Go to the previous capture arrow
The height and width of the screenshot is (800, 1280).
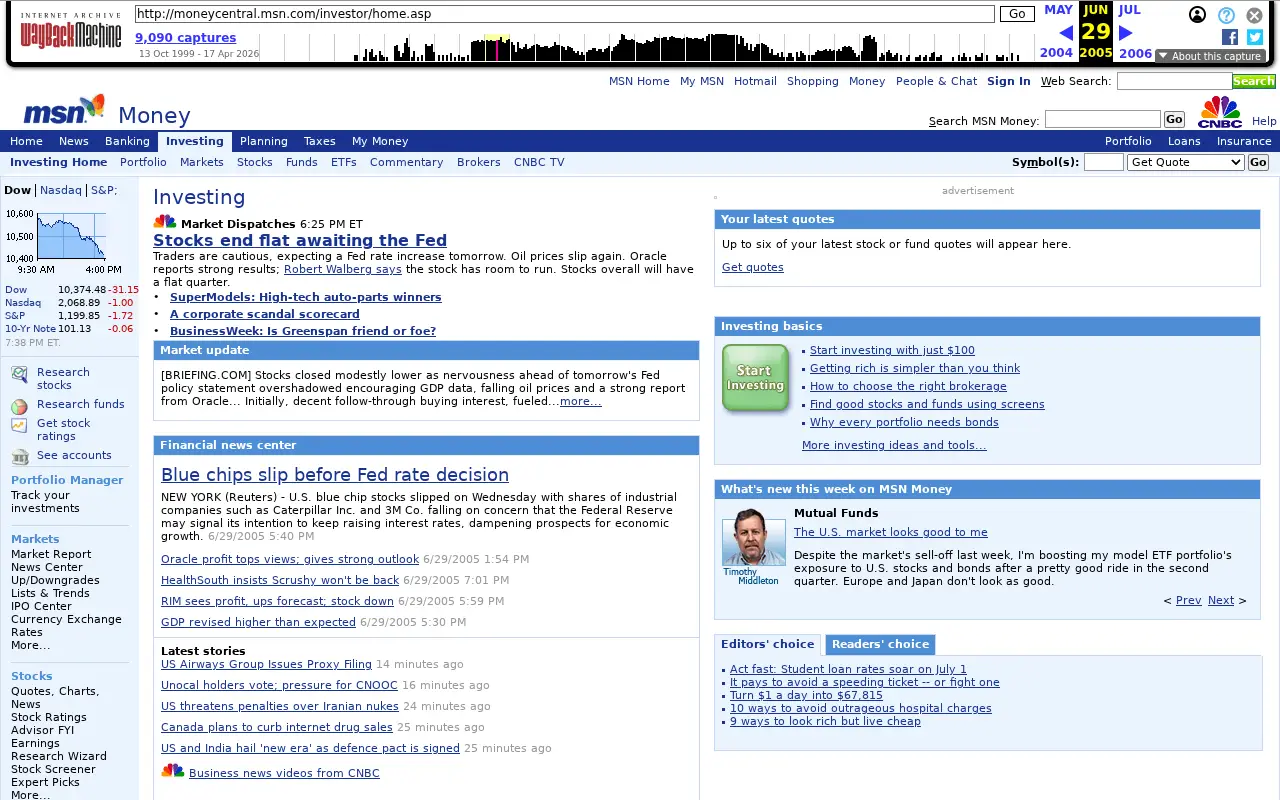point(1065,33)
